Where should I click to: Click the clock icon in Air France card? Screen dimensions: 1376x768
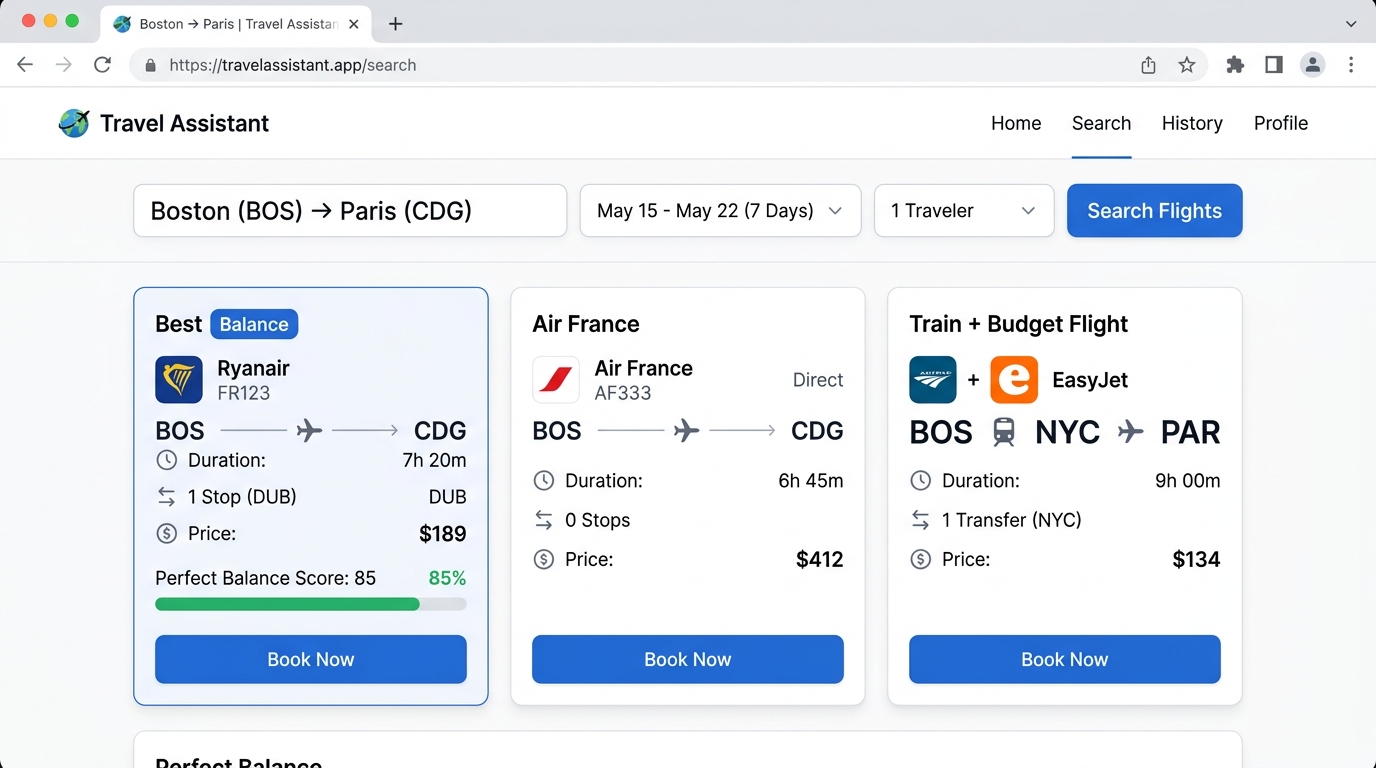tap(544, 481)
